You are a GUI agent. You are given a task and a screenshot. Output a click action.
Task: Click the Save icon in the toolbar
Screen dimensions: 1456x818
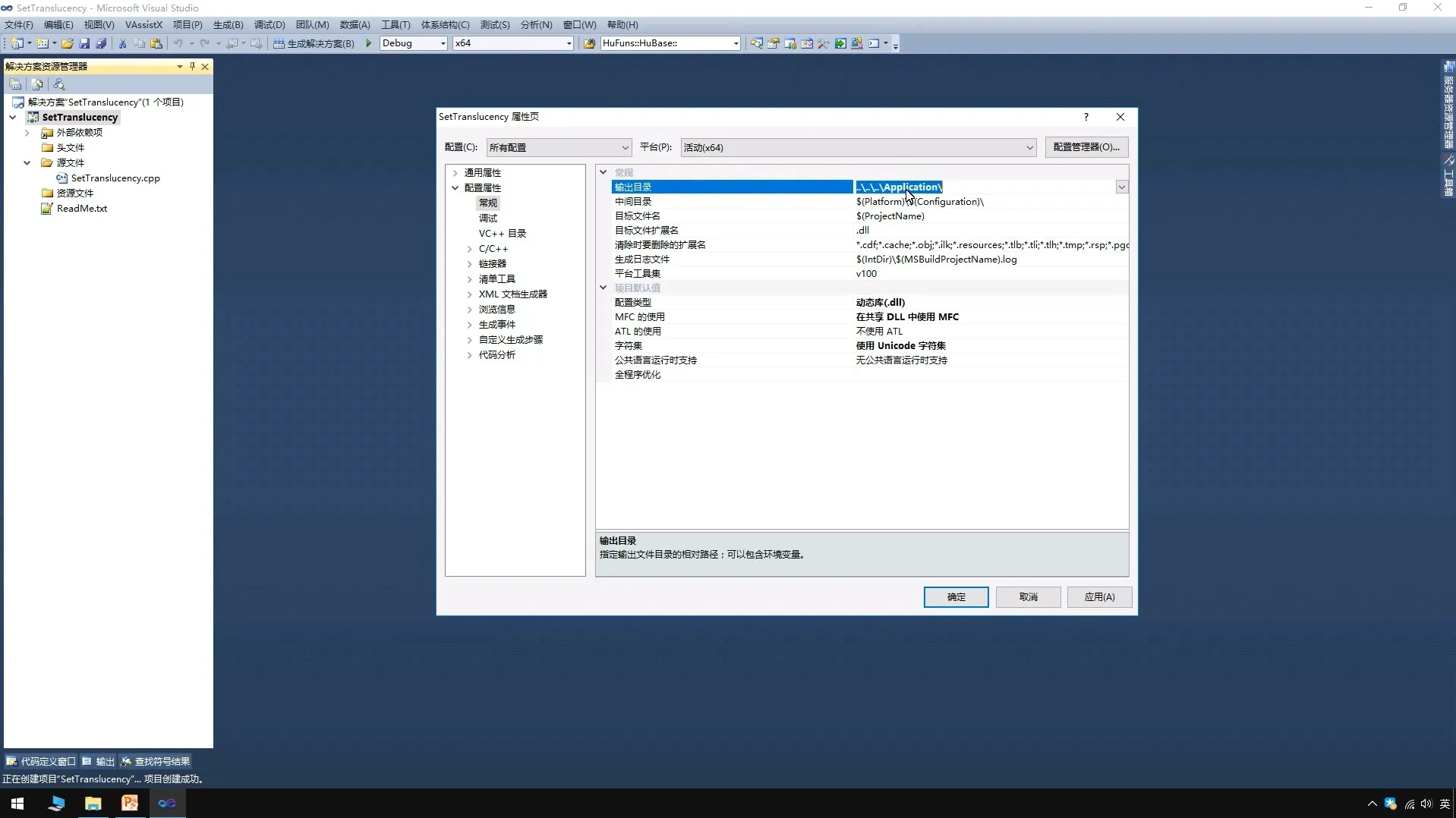coord(84,43)
